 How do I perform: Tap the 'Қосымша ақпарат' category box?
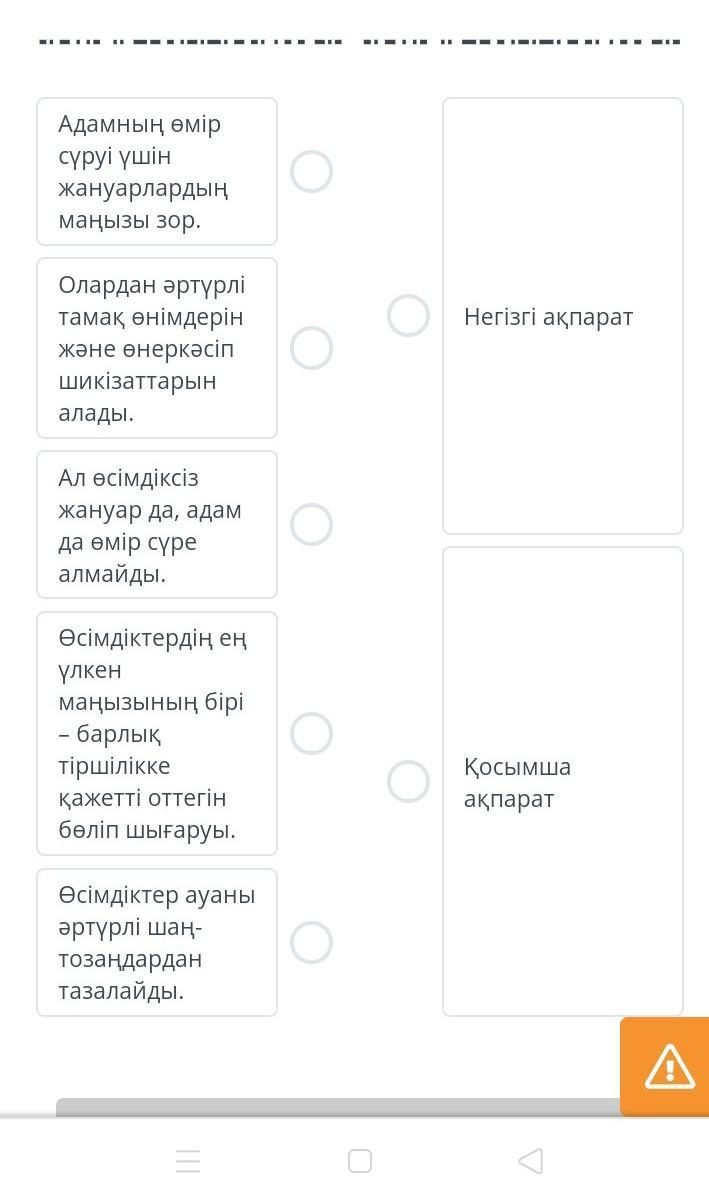(562, 782)
